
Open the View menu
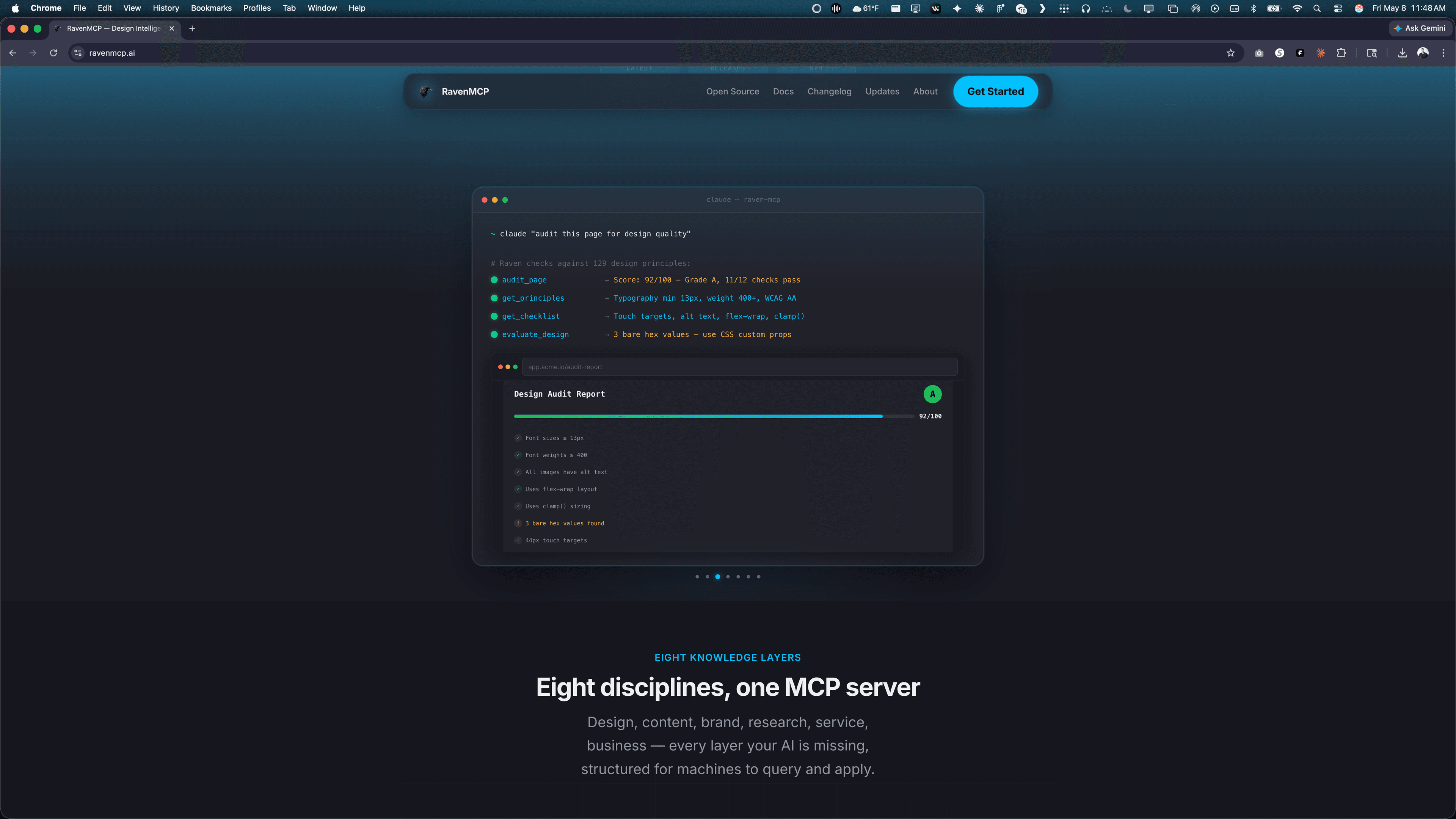[x=132, y=8]
